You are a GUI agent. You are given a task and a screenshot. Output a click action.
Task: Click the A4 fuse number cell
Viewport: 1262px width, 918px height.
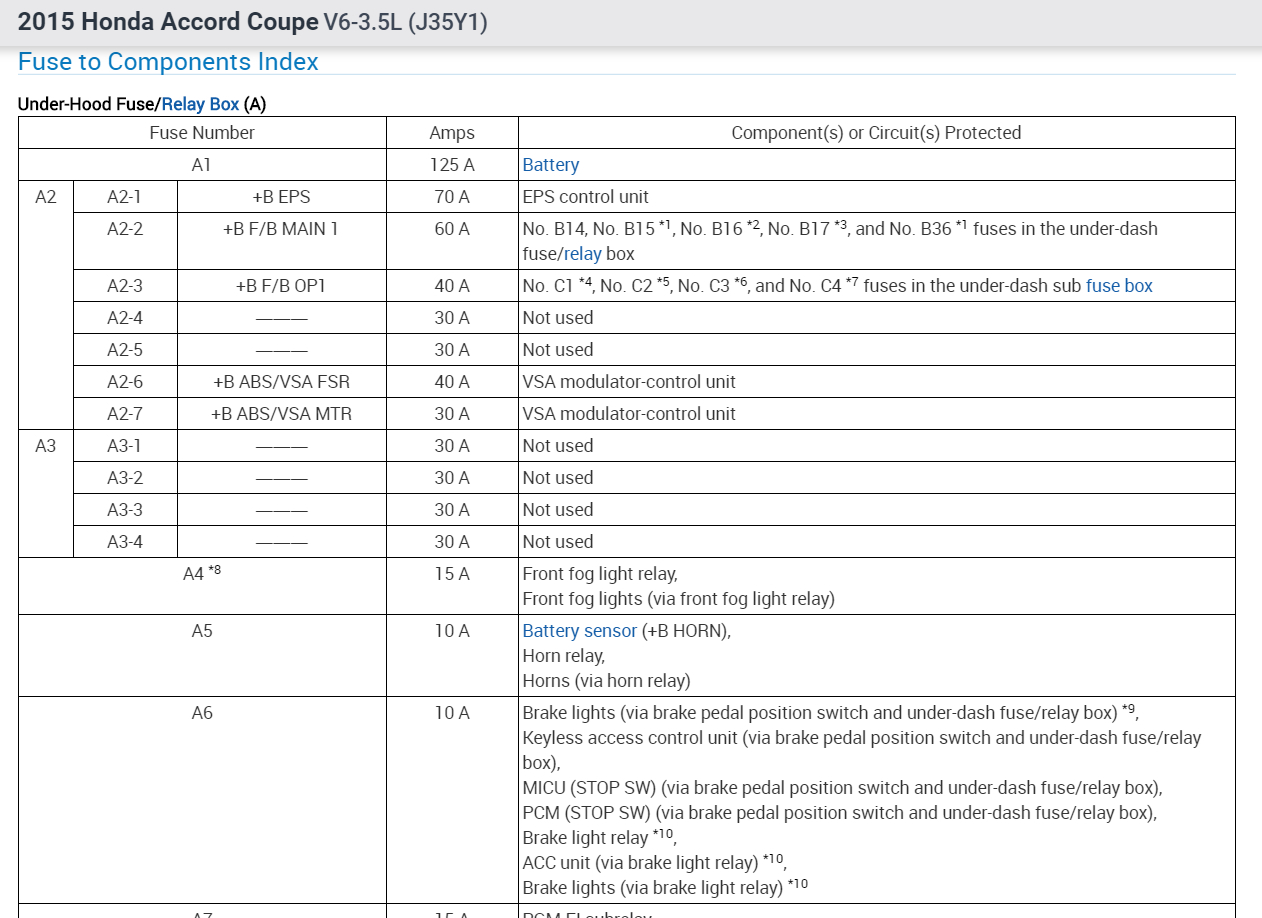click(202, 586)
